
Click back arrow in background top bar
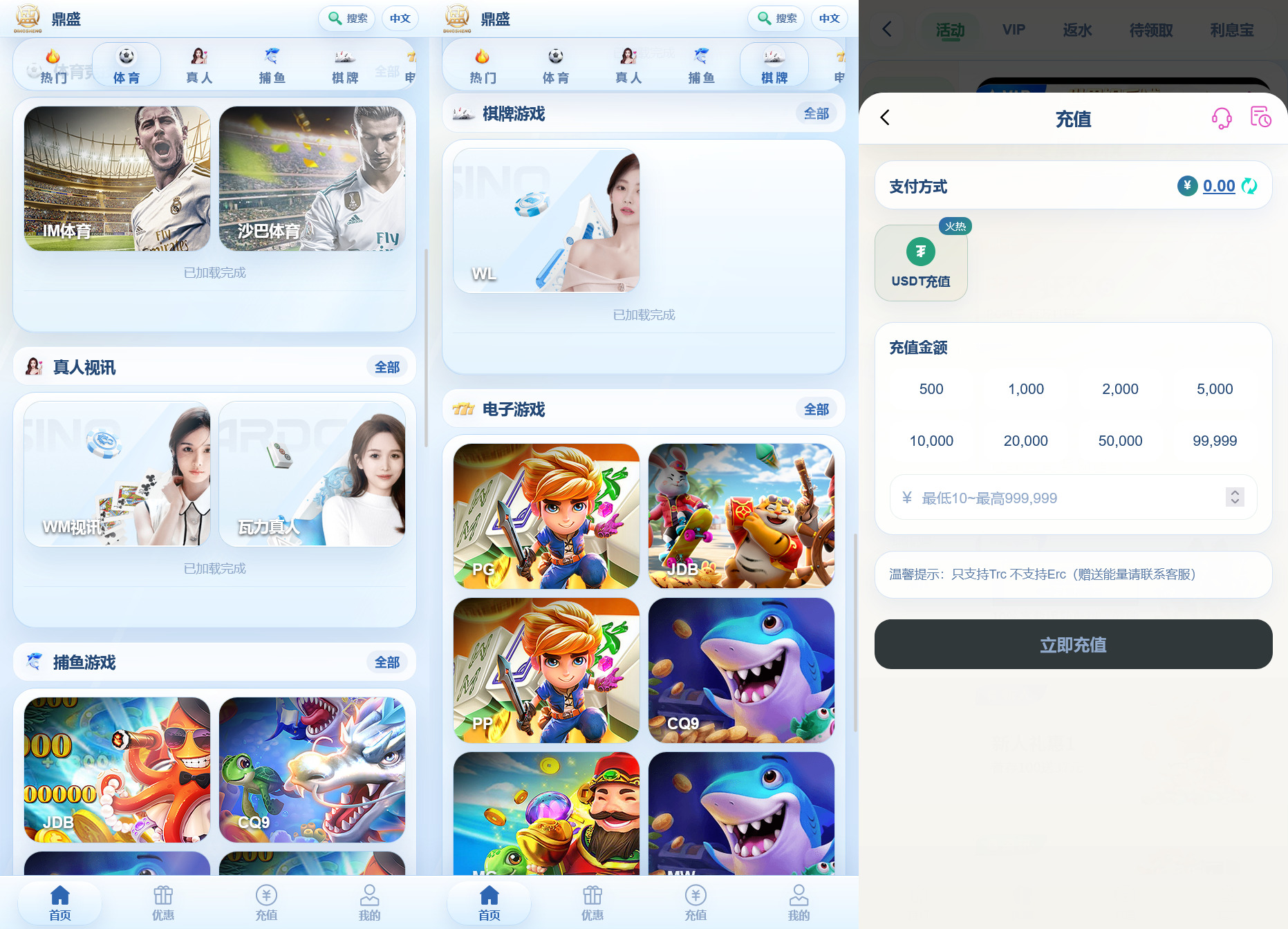(887, 29)
